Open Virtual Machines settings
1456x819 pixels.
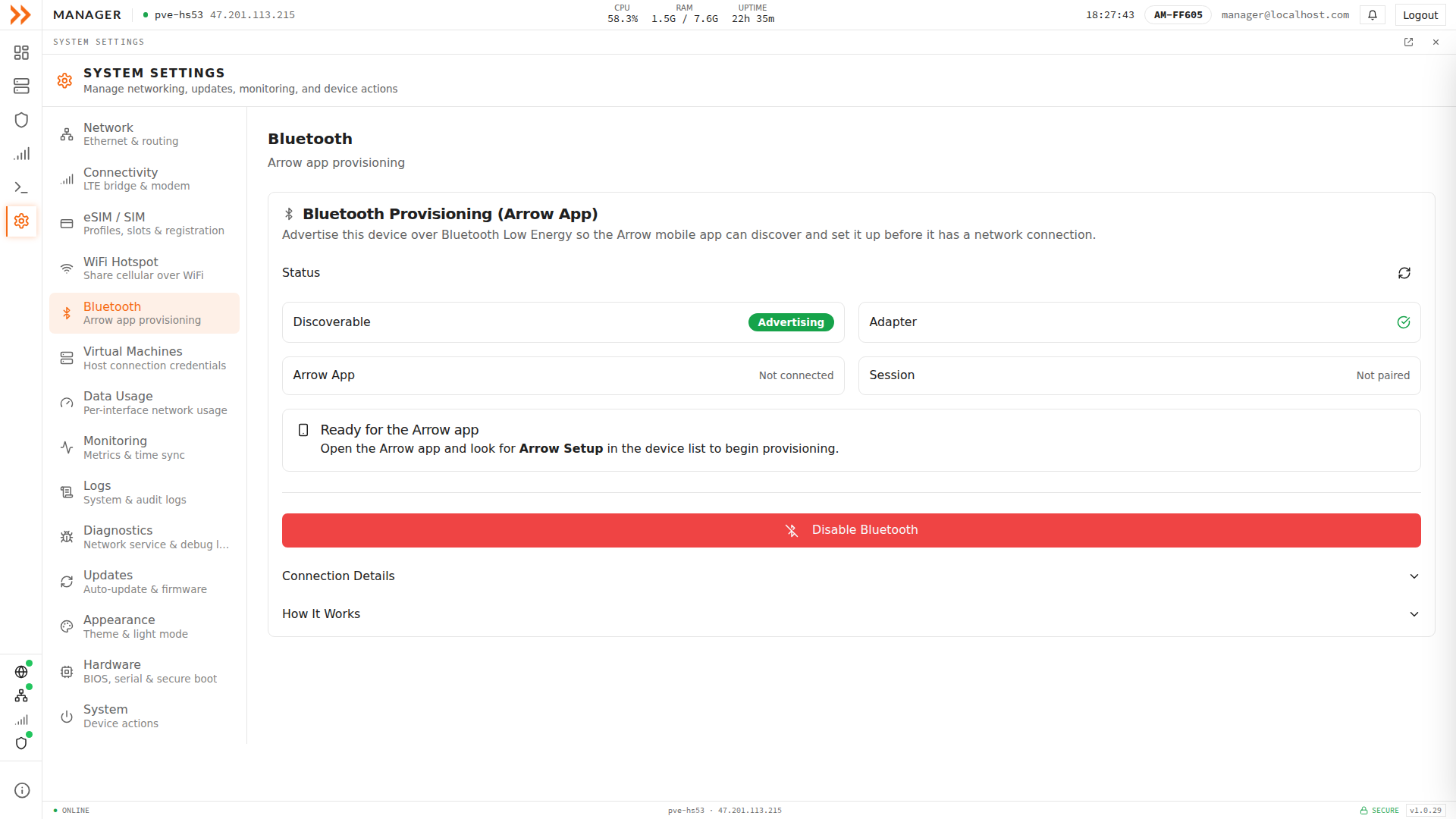point(144,358)
